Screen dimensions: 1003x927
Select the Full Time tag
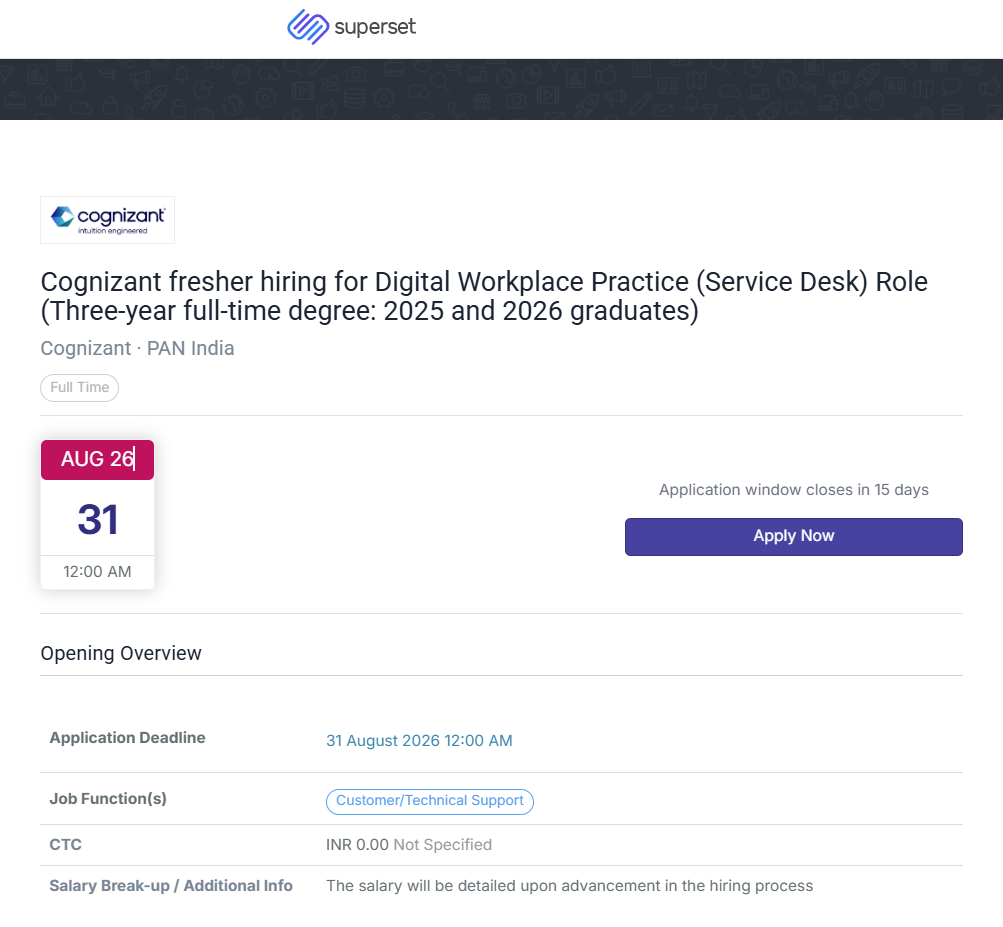tap(79, 388)
